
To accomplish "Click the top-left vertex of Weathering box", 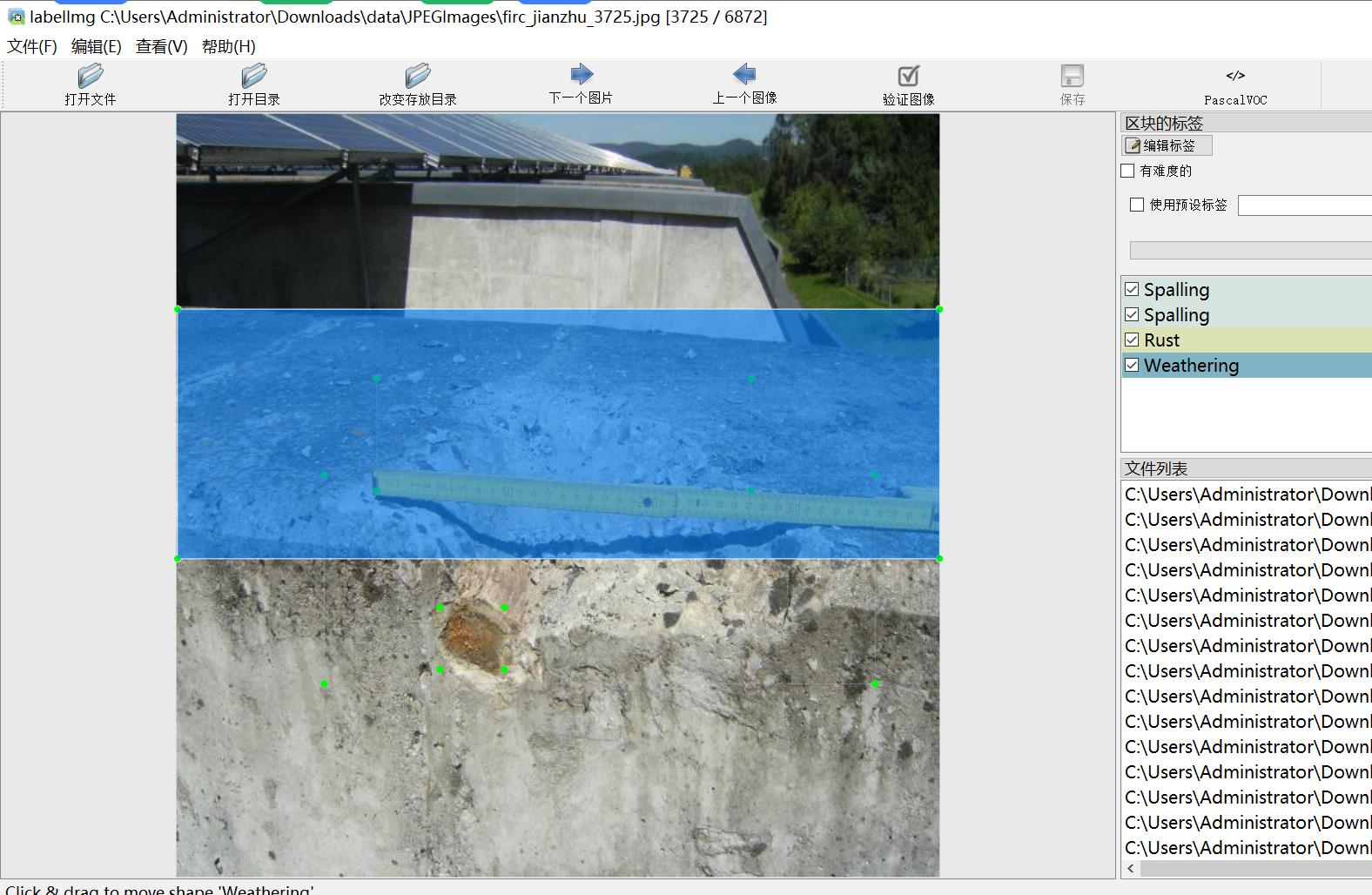I will (x=178, y=309).
